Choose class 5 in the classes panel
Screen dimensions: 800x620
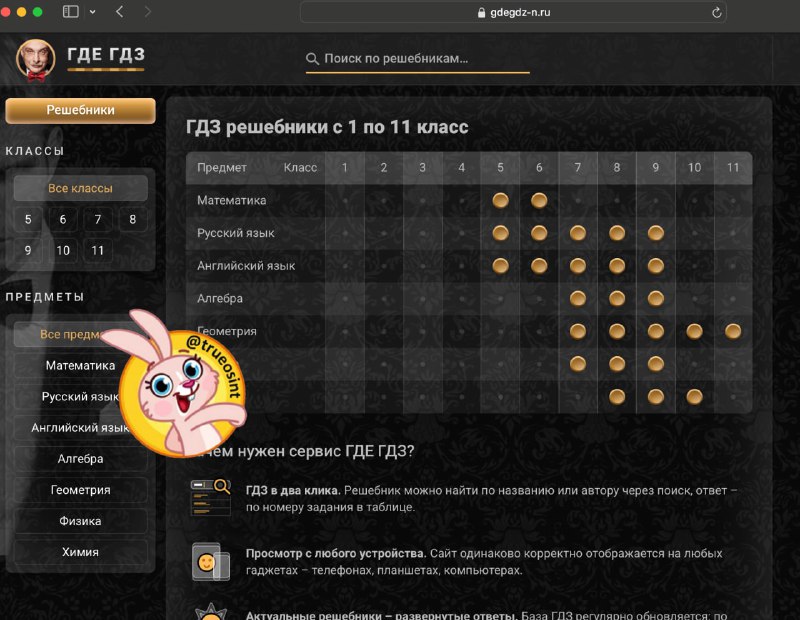click(28, 219)
